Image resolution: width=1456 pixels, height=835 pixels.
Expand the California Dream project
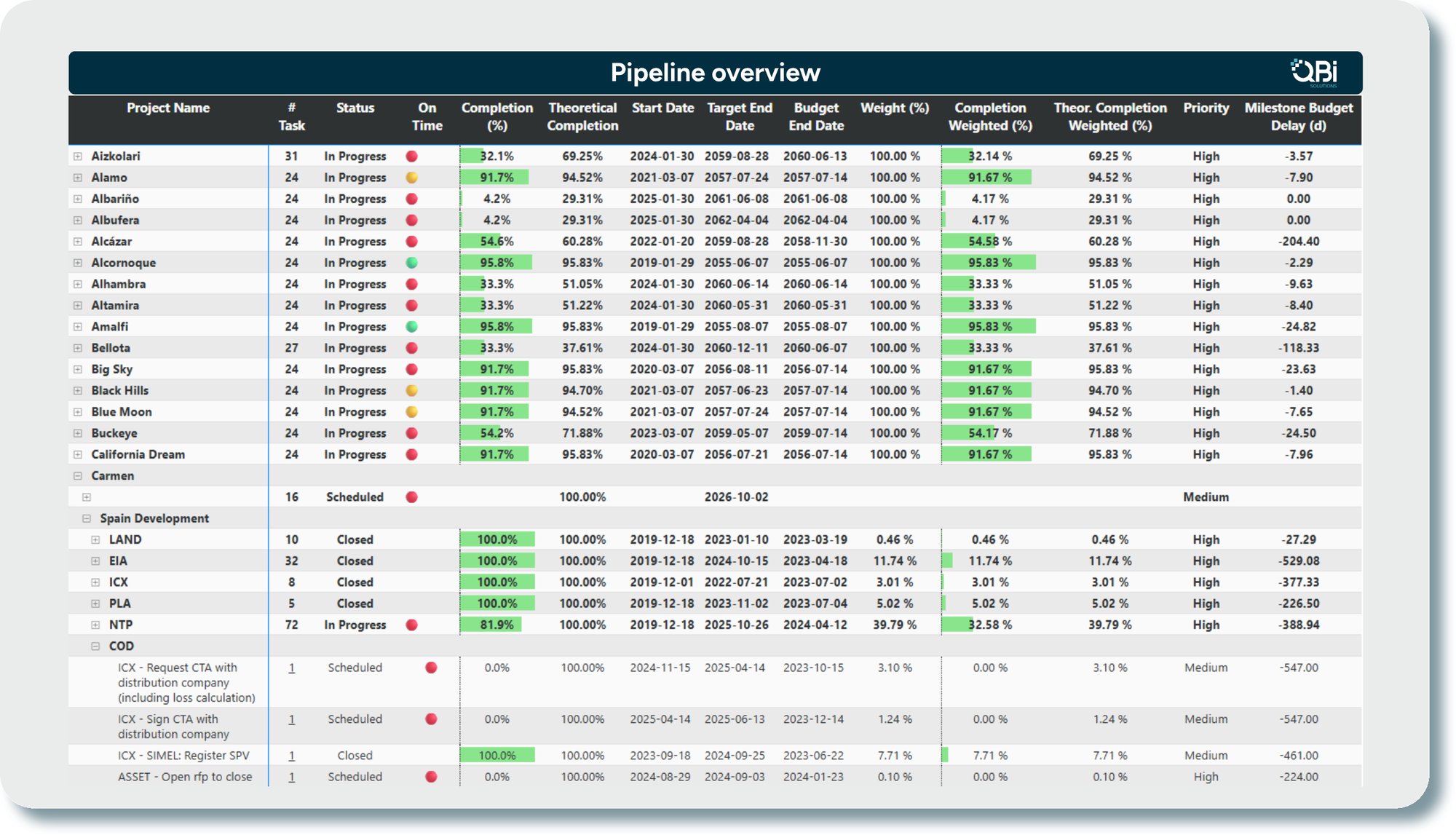click(78, 455)
